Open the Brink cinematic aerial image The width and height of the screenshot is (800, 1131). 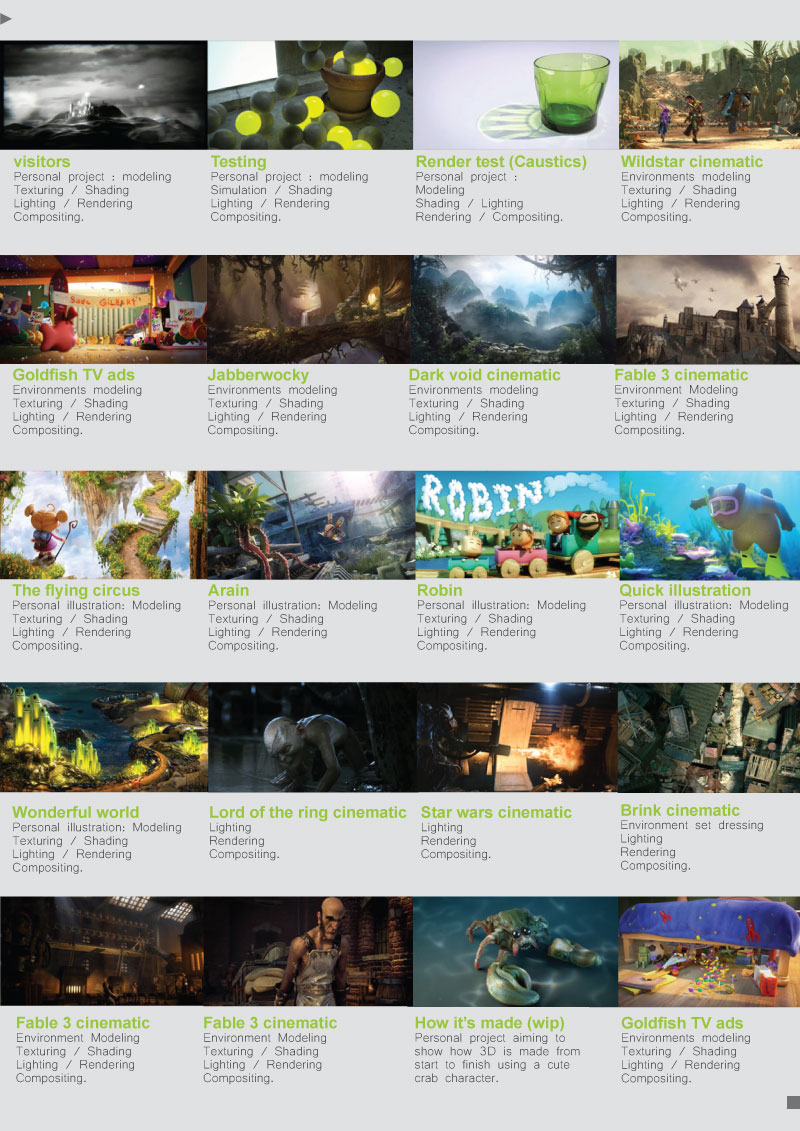tap(709, 737)
